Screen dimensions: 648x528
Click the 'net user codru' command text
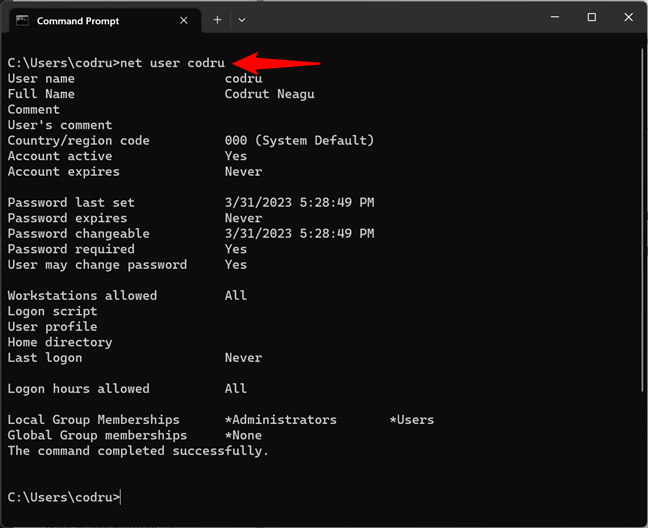pyautogui.click(x=172, y=63)
